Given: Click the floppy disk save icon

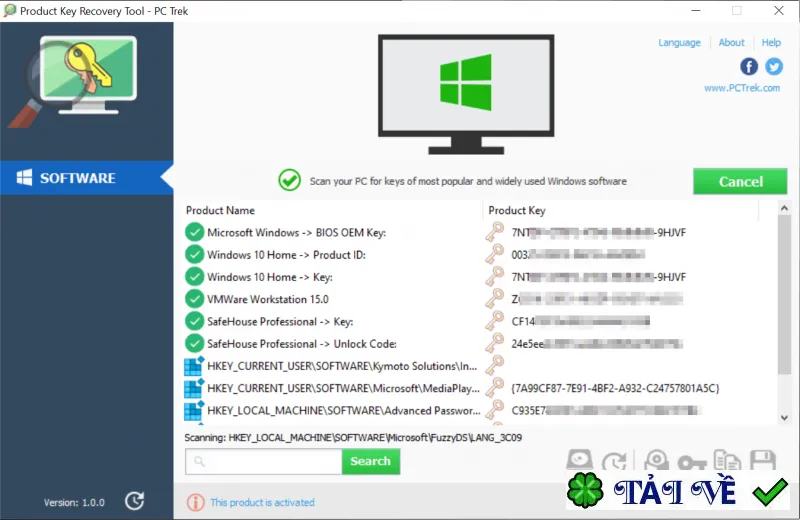Looking at the screenshot, I should point(763,460).
